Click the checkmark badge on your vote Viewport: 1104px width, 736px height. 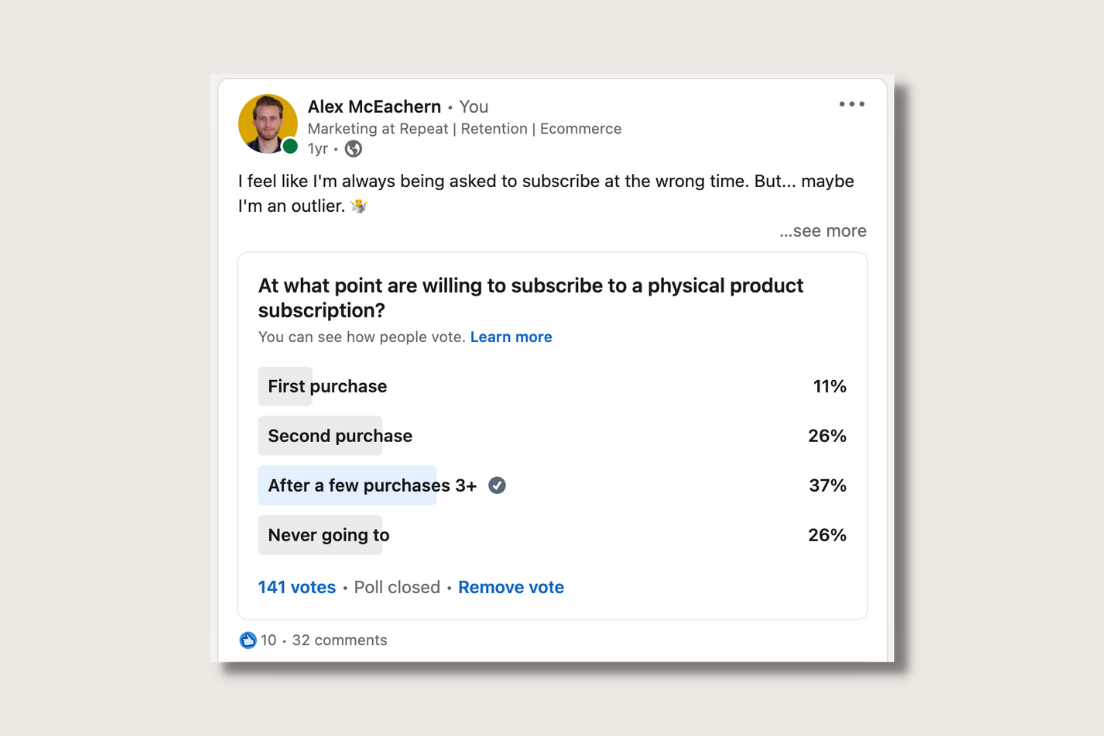(x=497, y=485)
